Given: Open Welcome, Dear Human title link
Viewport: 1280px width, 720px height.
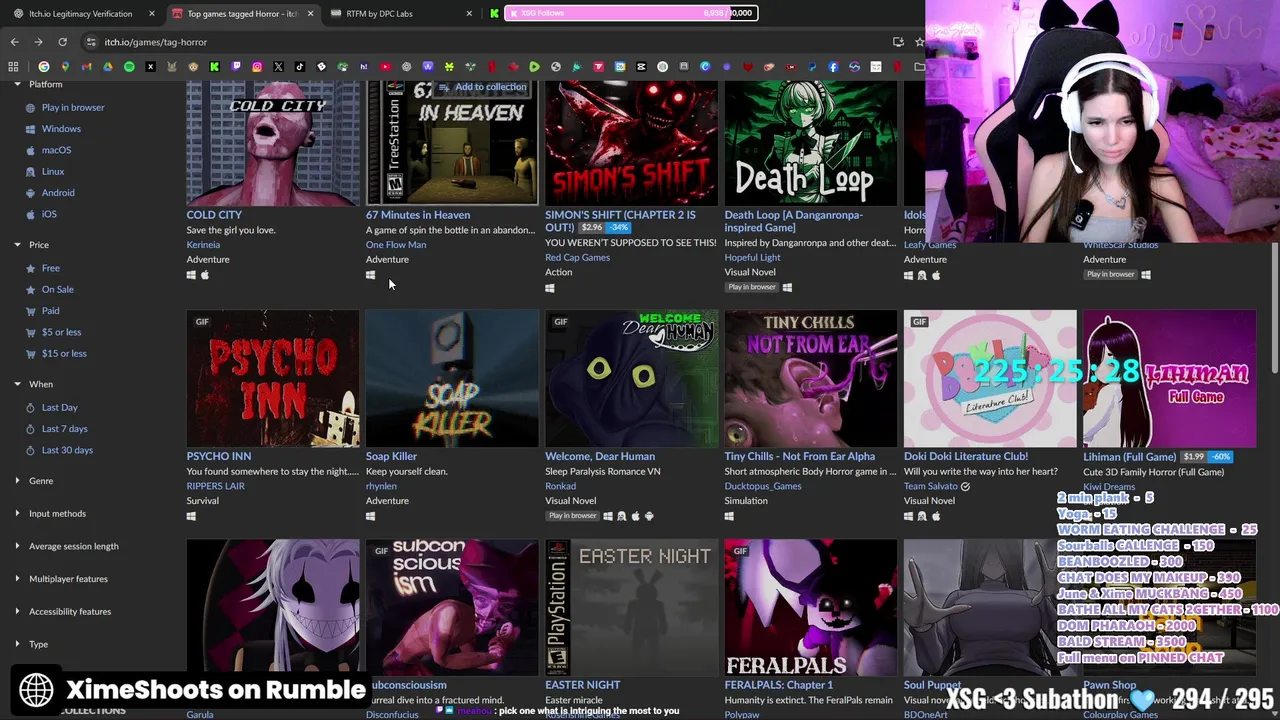Looking at the screenshot, I should 600,456.
